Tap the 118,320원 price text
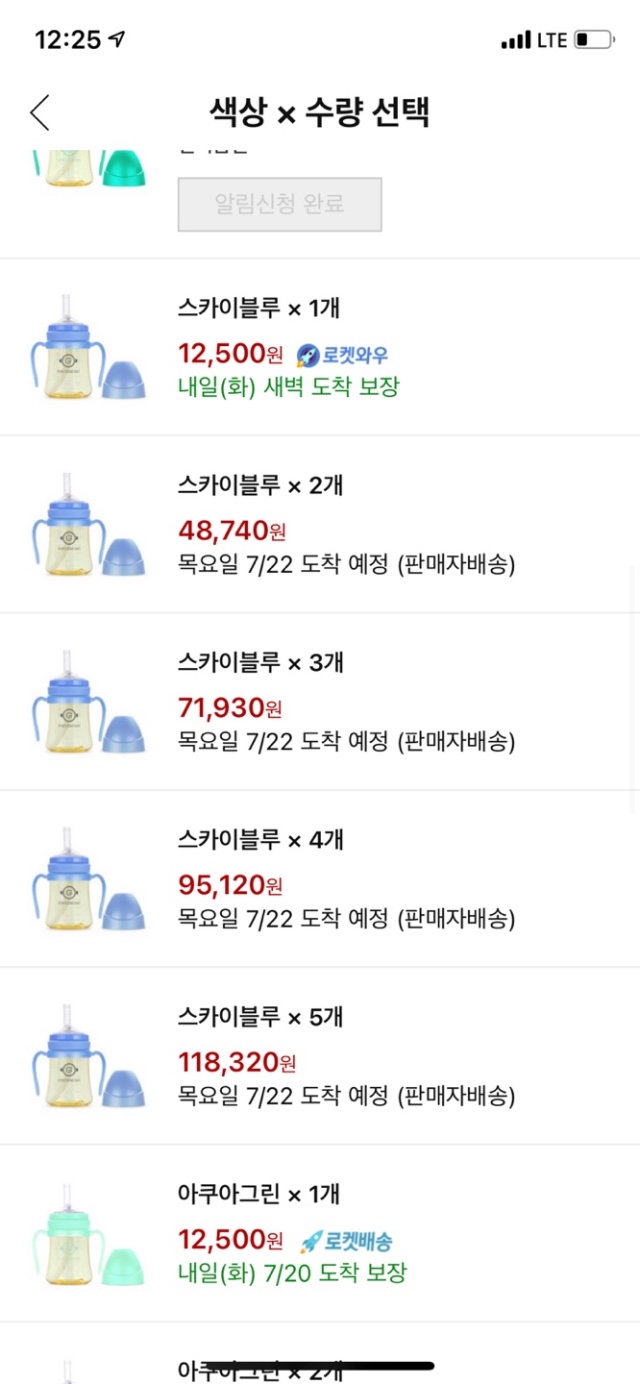Screen dimensions: 640x1384 point(236,1062)
